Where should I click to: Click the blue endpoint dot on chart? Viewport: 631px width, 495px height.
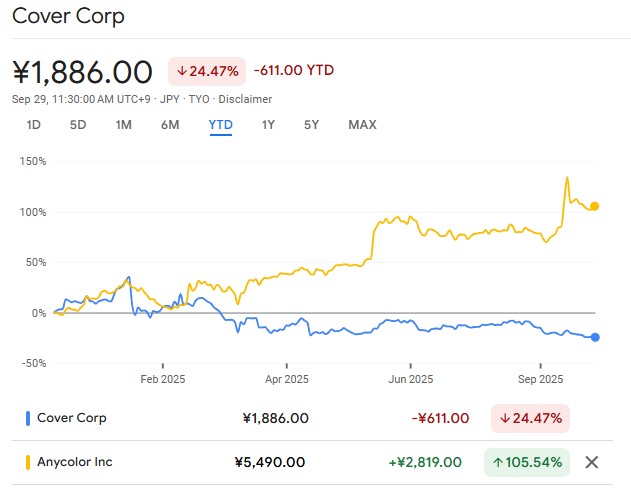(x=595, y=337)
